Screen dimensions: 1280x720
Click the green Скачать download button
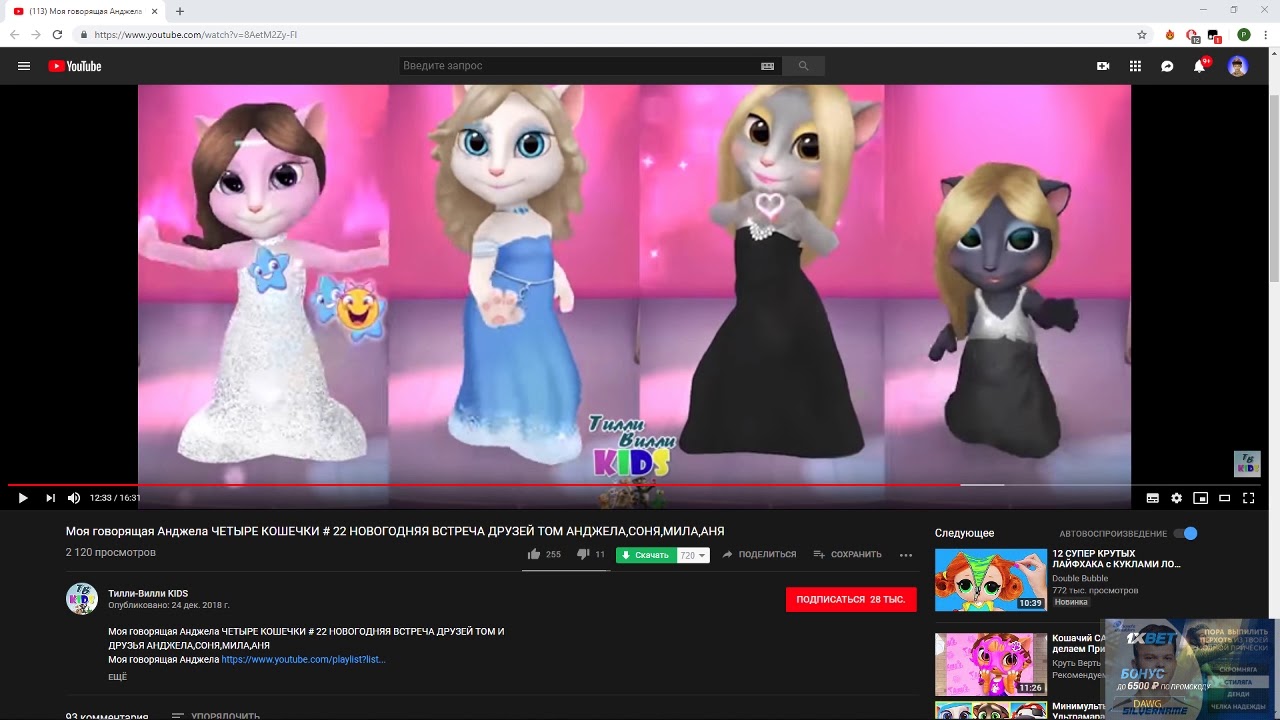pyautogui.click(x=646, y=555)
